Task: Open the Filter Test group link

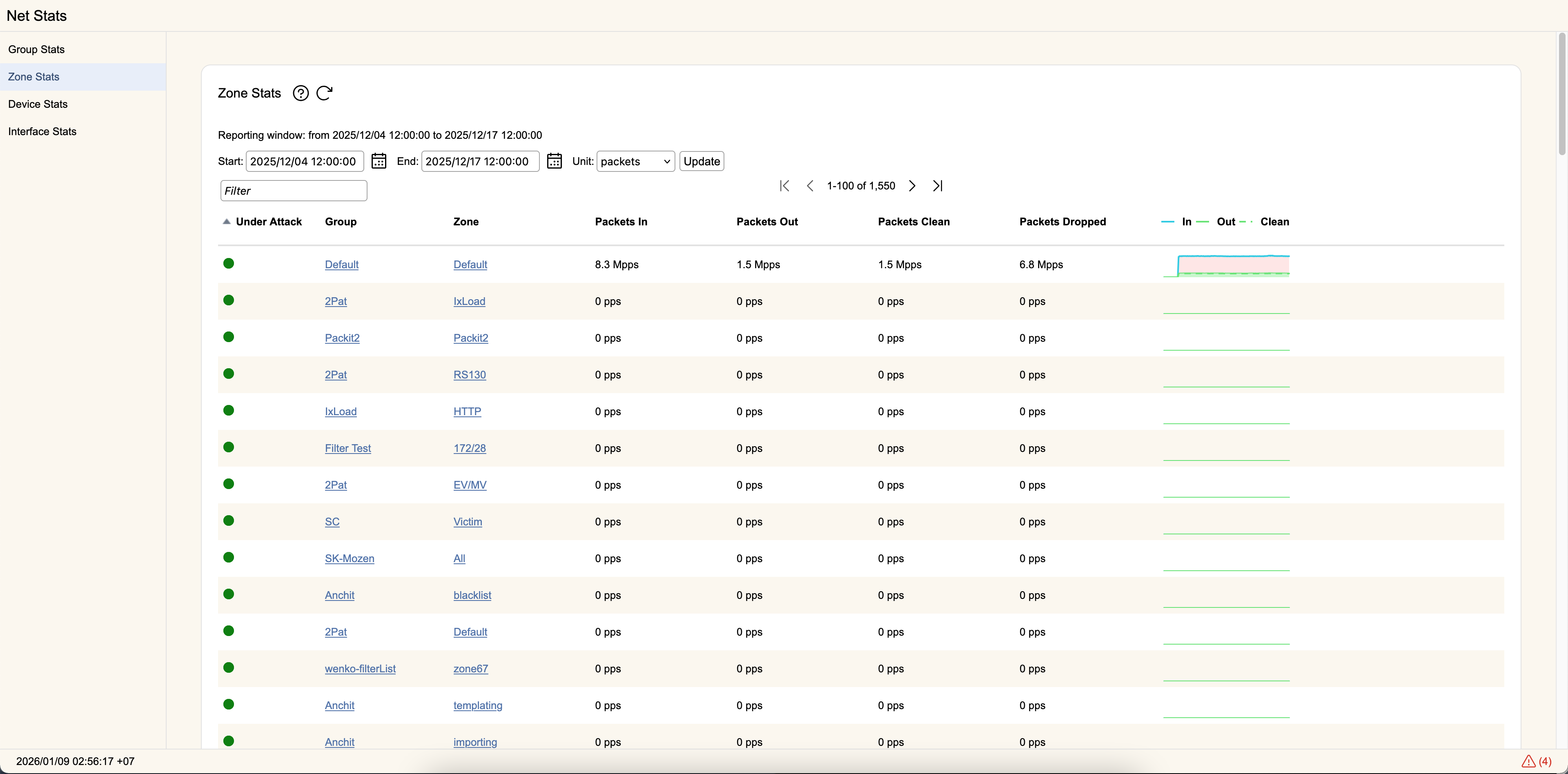Action: pyautogui.click(x=347, y=449)
